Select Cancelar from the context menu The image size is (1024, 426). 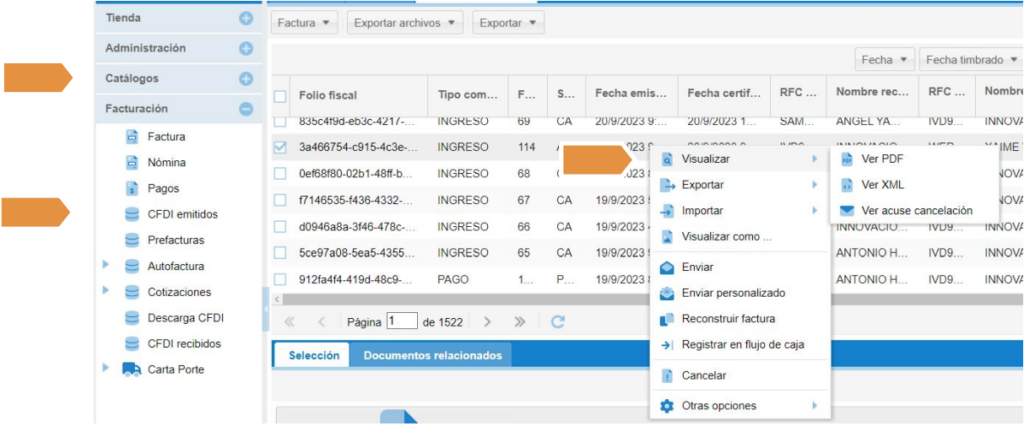[703, 376]
